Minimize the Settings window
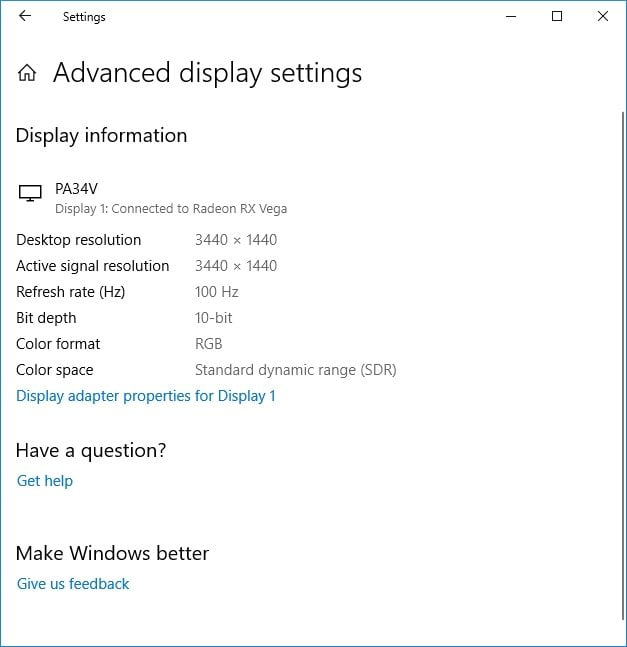The image size is (627, 647). pyautogui.click(x=511, y=17)
